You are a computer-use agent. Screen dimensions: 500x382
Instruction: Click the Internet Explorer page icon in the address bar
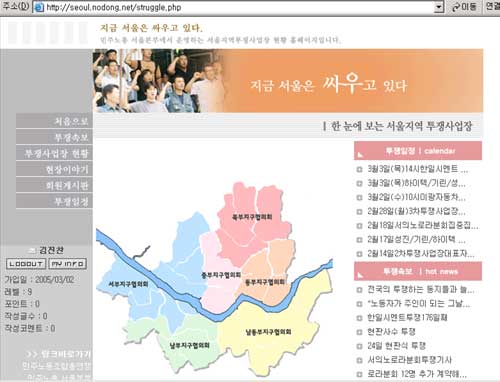(x=39, y=7)
